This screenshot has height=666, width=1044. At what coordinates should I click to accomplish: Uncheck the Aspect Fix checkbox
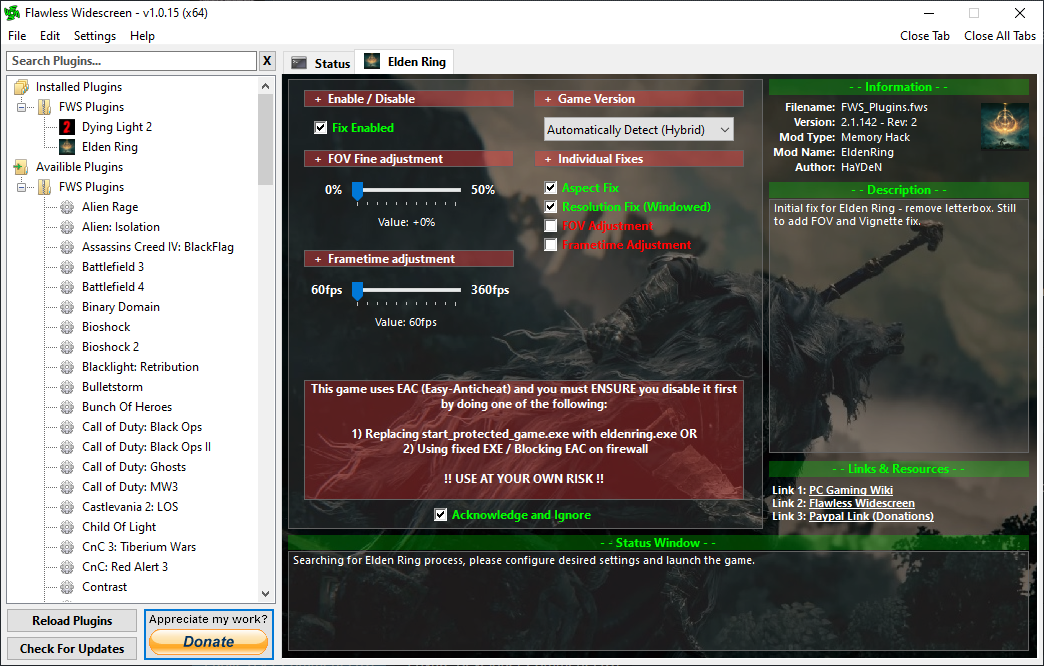pyautogui.click(x=551, y=188)
